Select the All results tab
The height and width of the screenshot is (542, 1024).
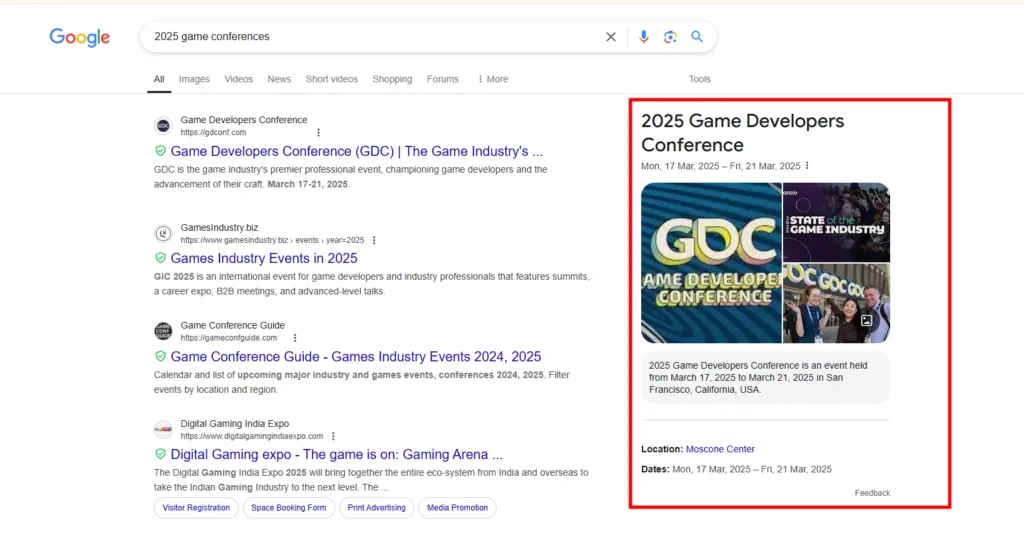(159, 79)
